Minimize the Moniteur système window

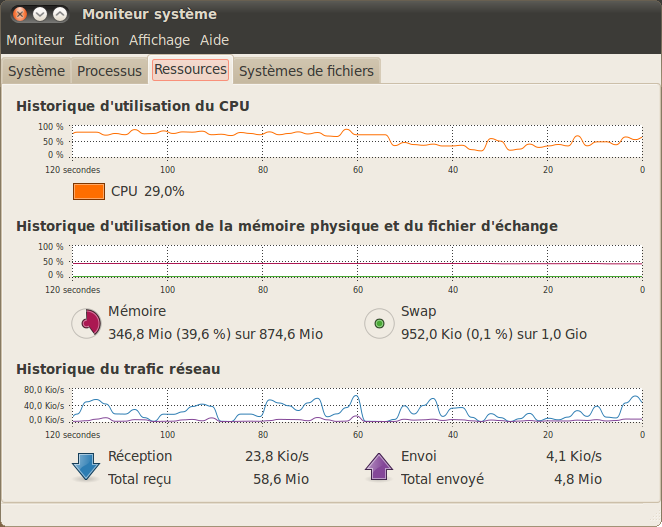40,14
